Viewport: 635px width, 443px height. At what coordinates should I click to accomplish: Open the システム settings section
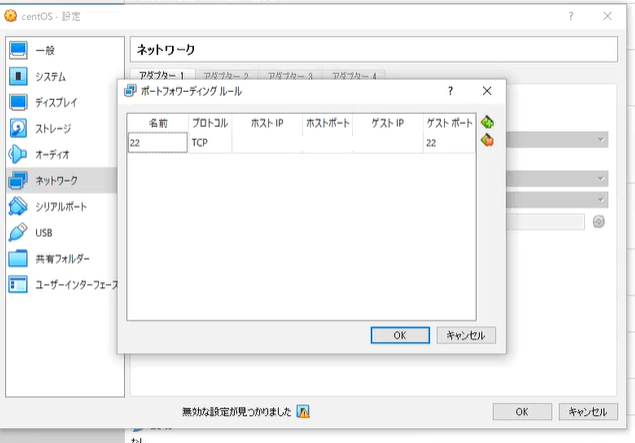click(65, 77)
